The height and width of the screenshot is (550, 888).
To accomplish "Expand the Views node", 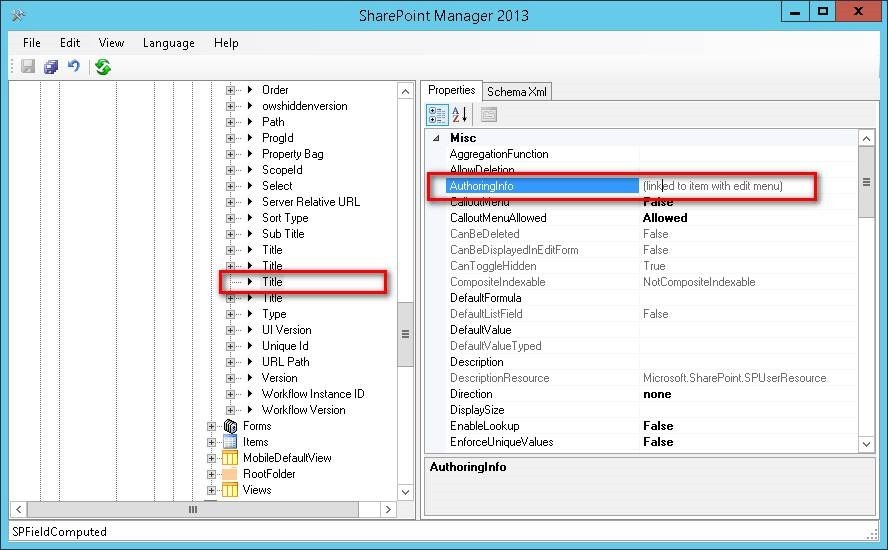I will pos(211,490).
